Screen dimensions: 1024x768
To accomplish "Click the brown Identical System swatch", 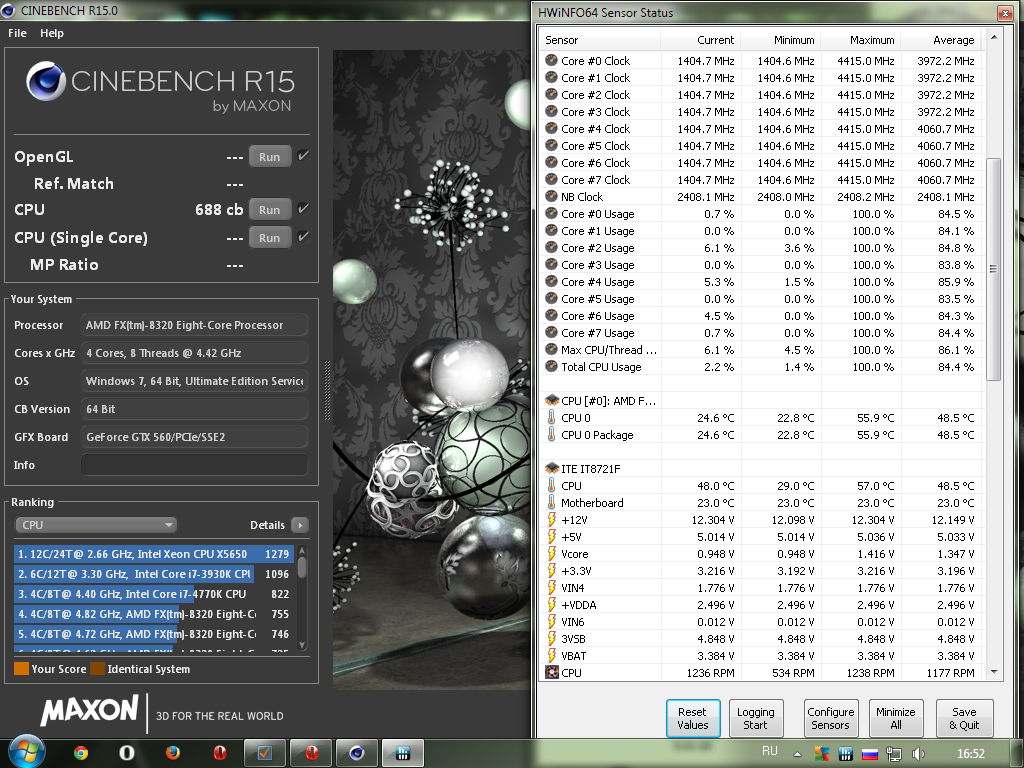I will (97, 669).
